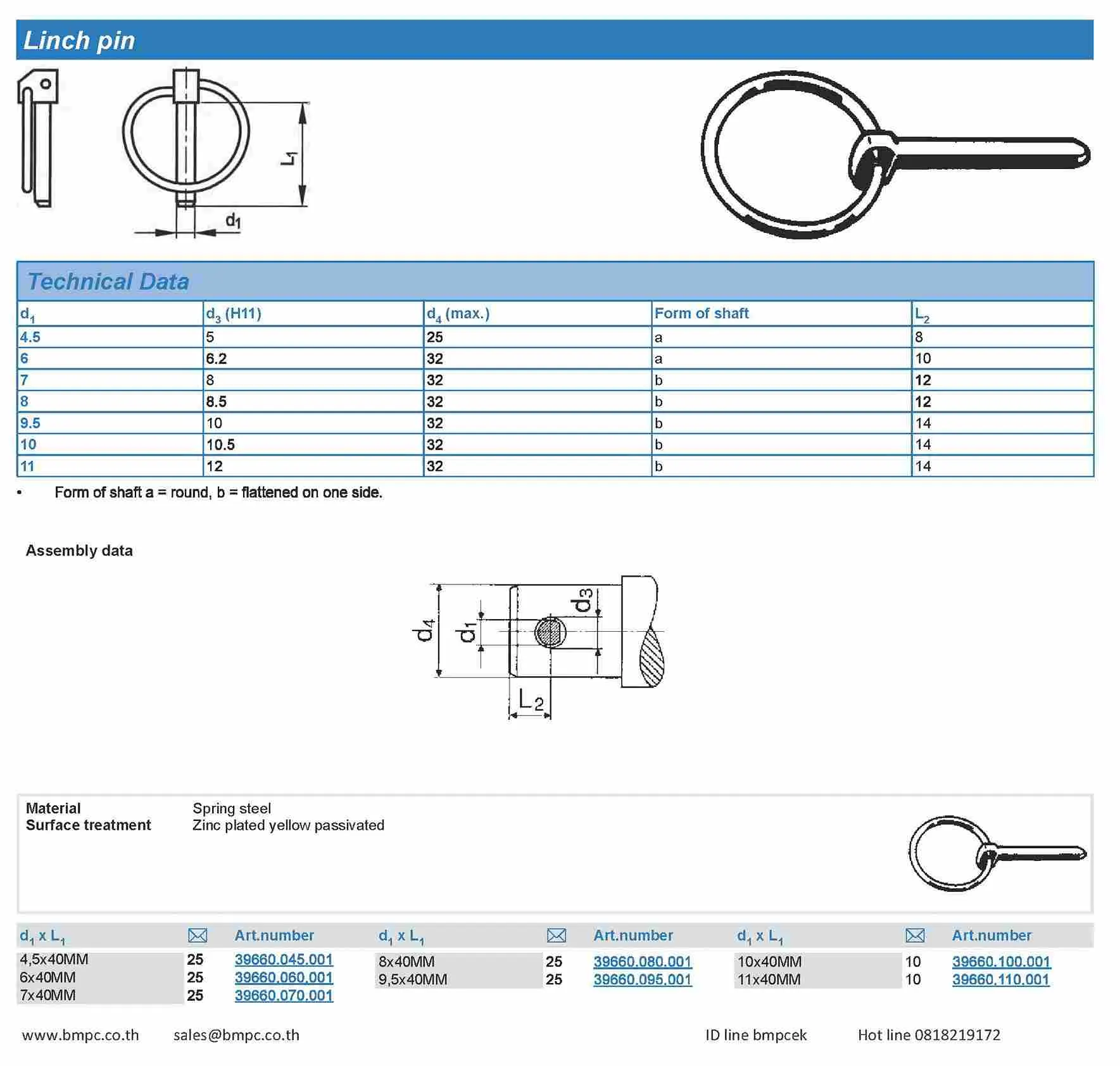This screenshot has width=1120, height=1066.
Task: Click the envelope icon above the 10x40MM quantities
Action: 915,936
